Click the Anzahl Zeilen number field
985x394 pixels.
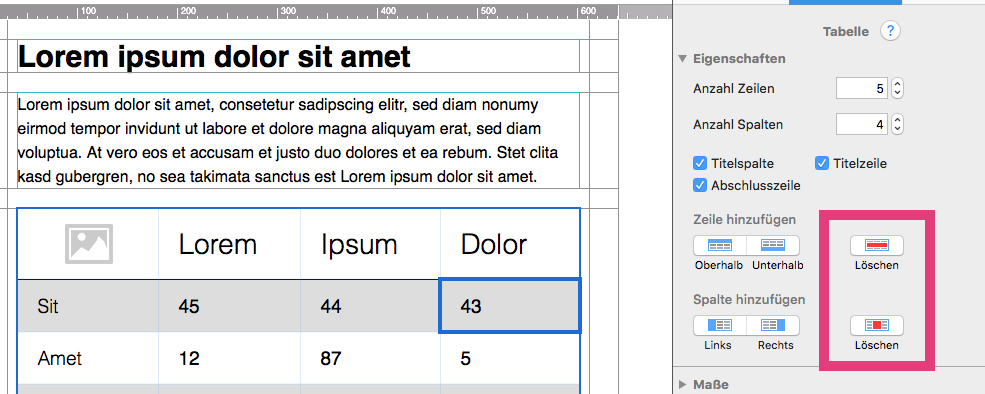click(862, 89)
